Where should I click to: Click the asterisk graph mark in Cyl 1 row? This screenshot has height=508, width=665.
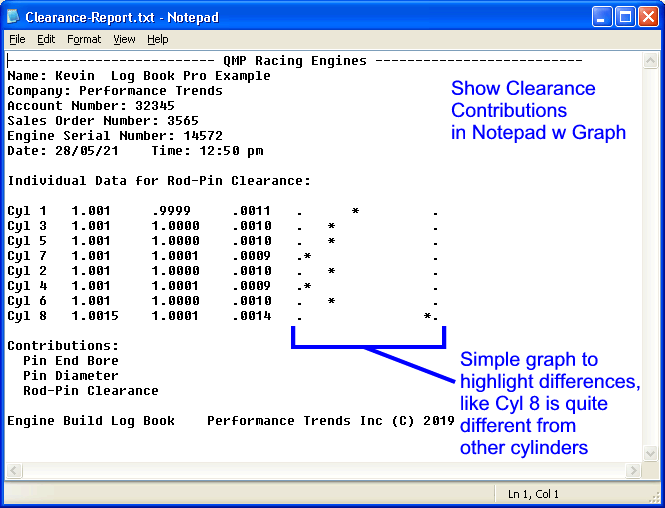pos(355,210)
